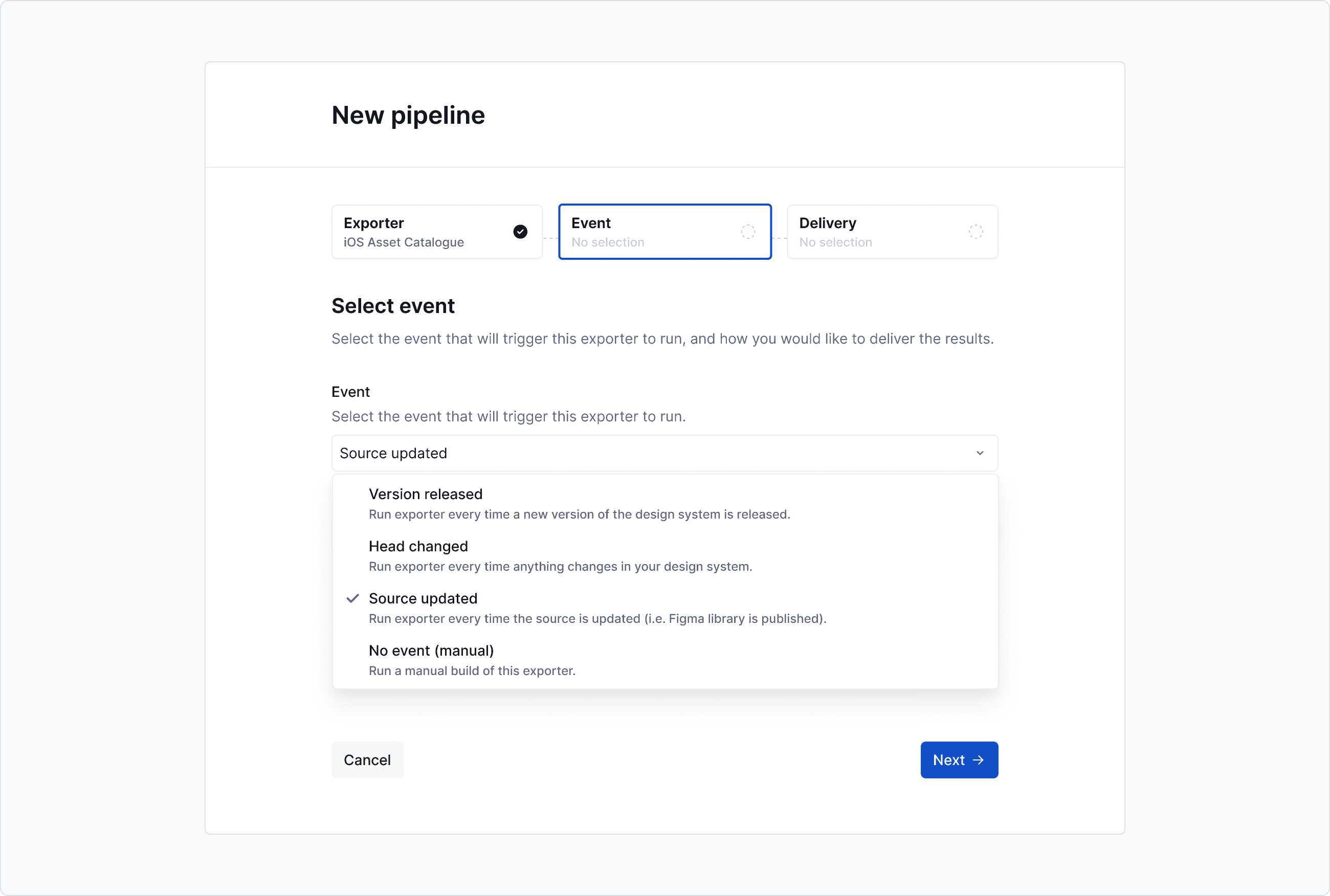Open the Exporter step for iOS Asset Catalogue

click(x=436, y=232)
